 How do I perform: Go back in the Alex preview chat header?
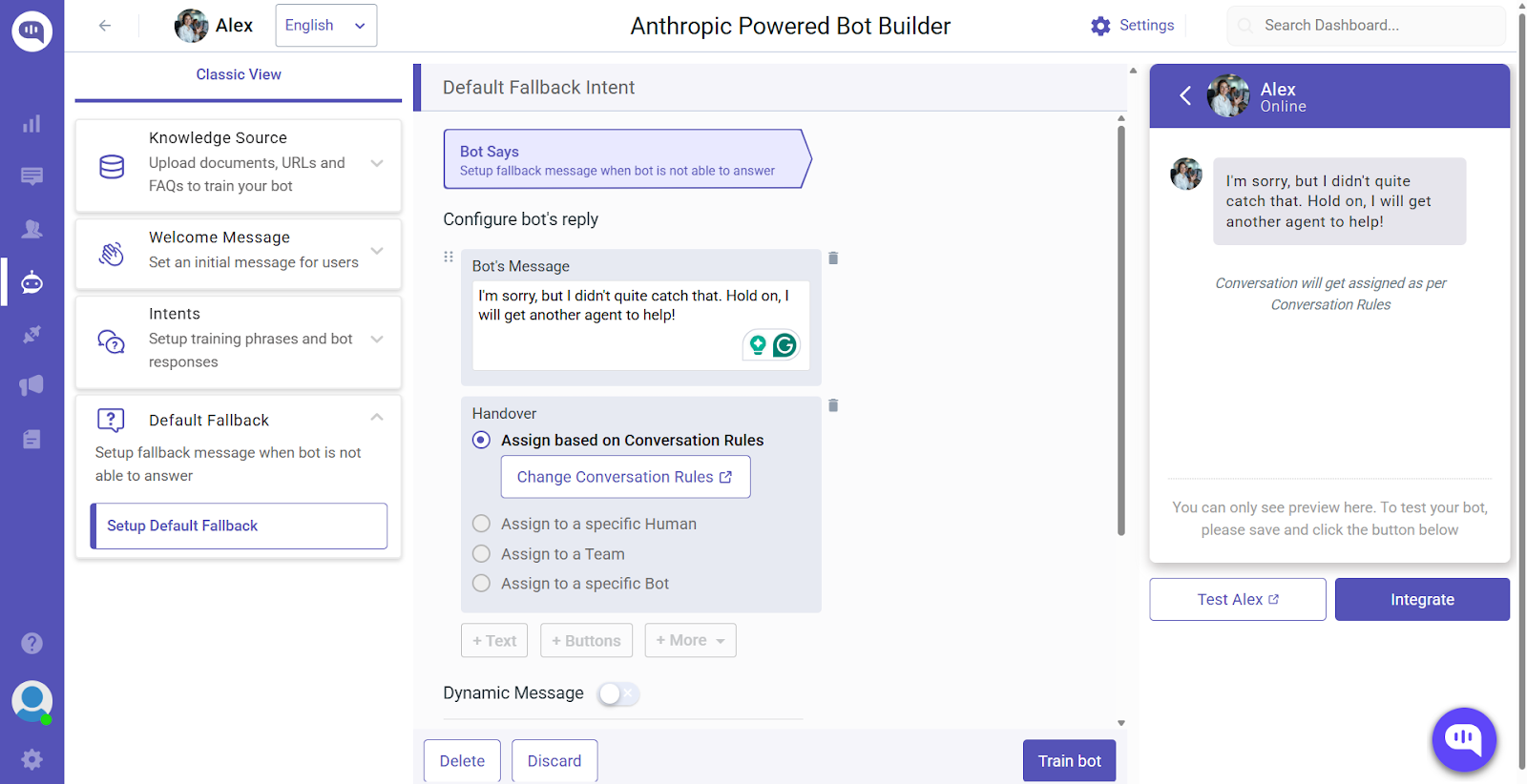tap(1185, 95)
